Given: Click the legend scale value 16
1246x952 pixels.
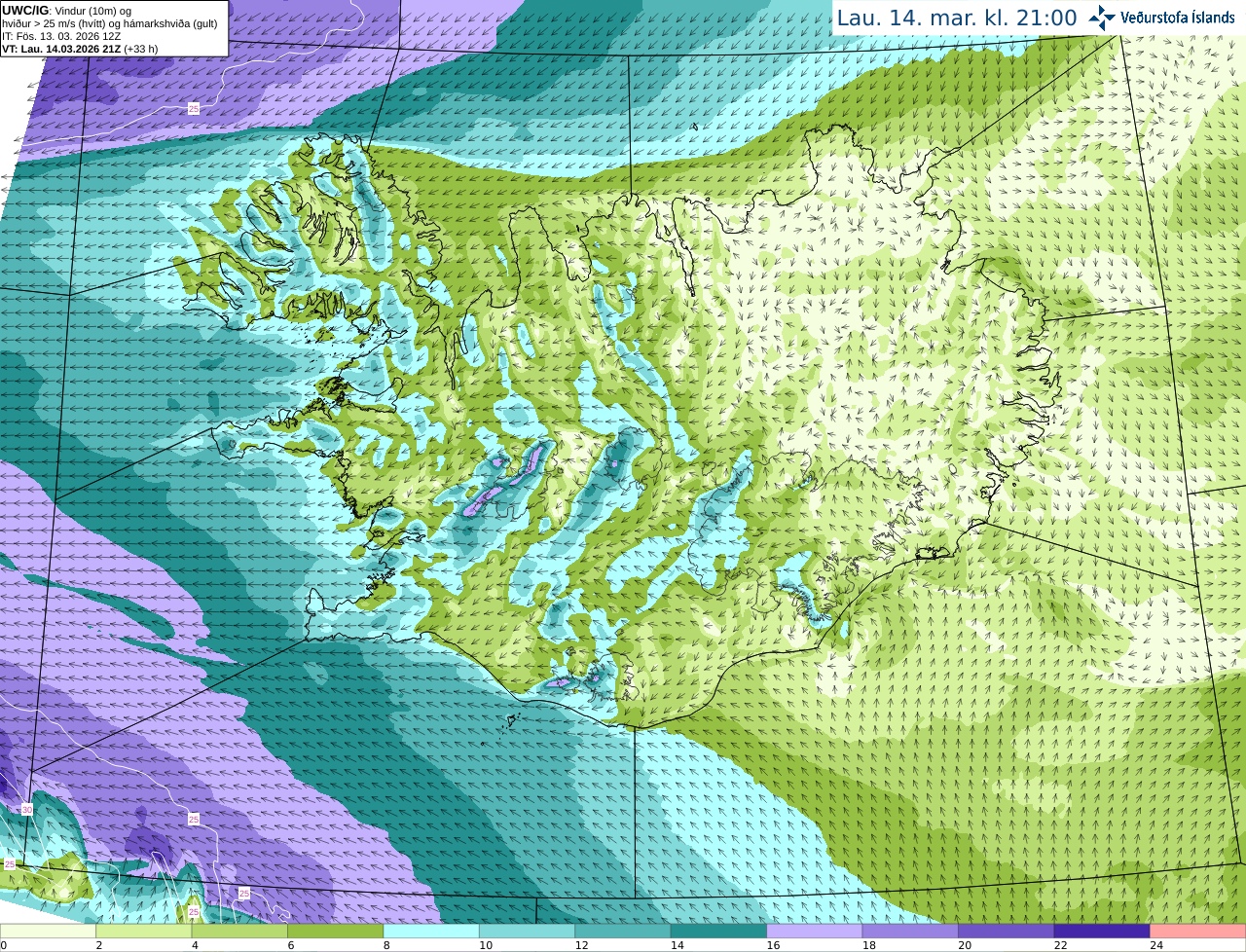Looking at the screenshot, I should click(x=773, y=945).
